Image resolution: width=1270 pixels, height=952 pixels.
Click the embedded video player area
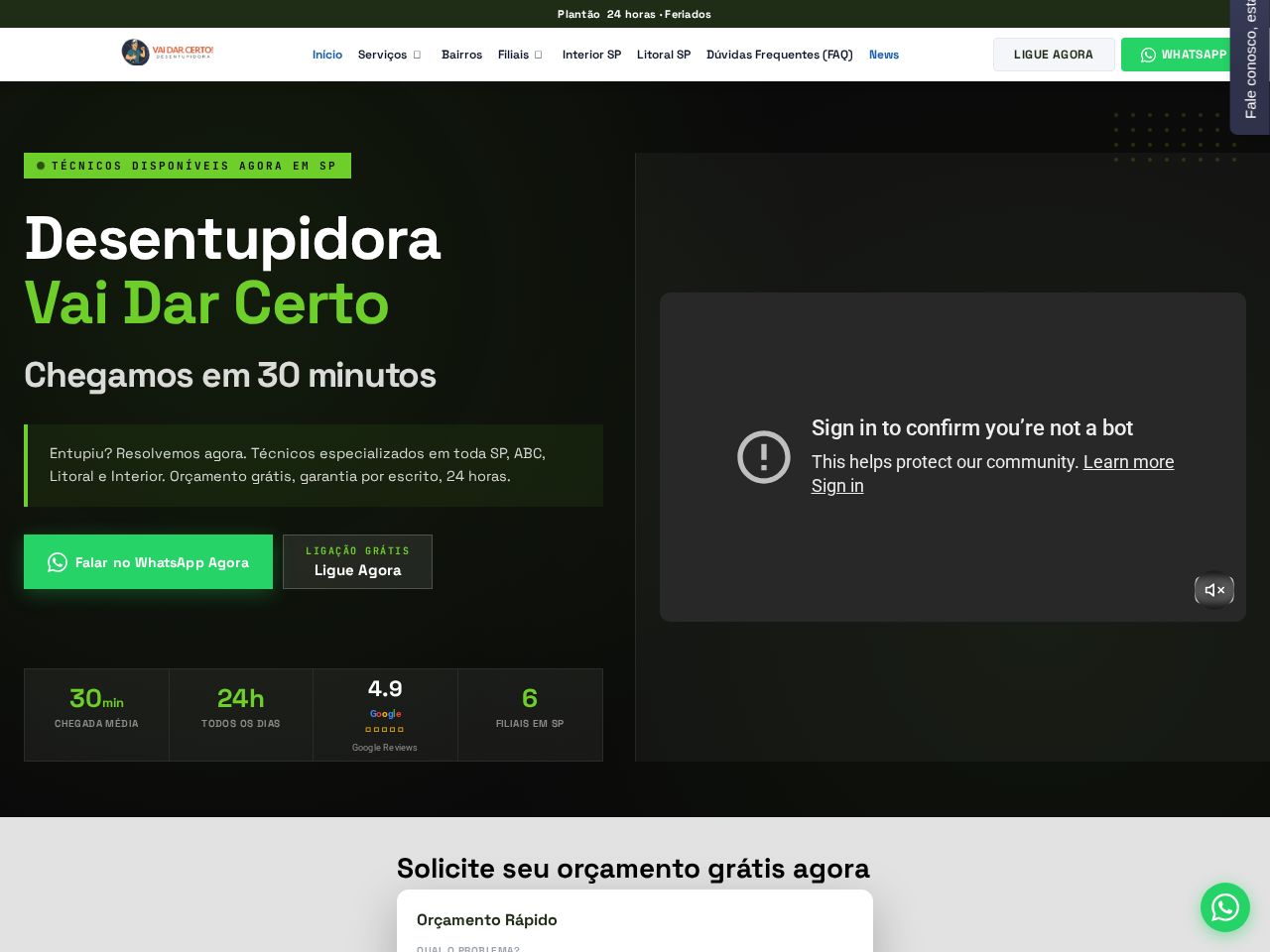pos(952,457)
